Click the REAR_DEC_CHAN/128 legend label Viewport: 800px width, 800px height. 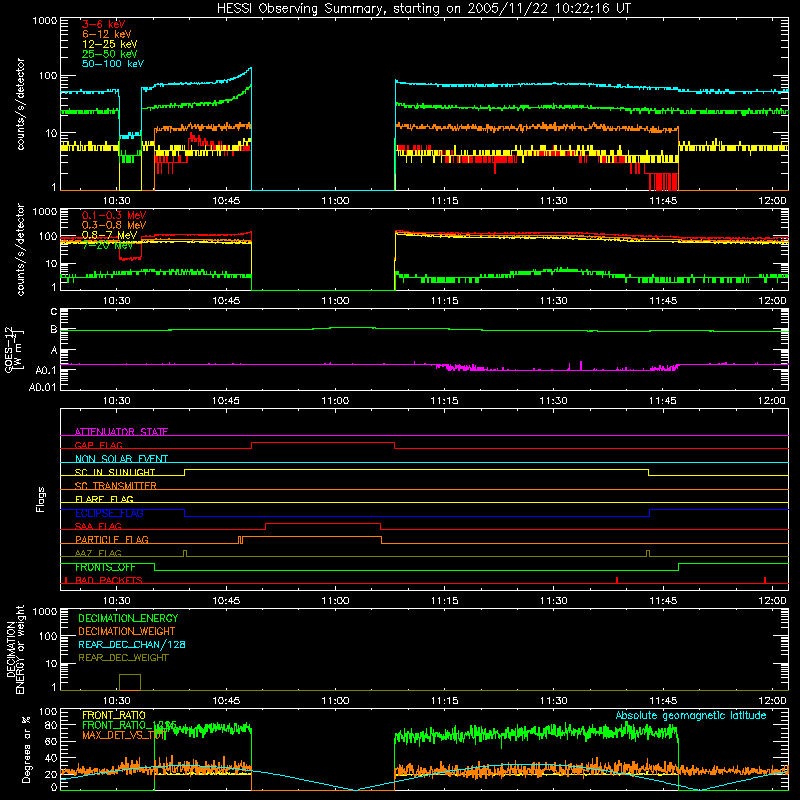pos(132,644)
